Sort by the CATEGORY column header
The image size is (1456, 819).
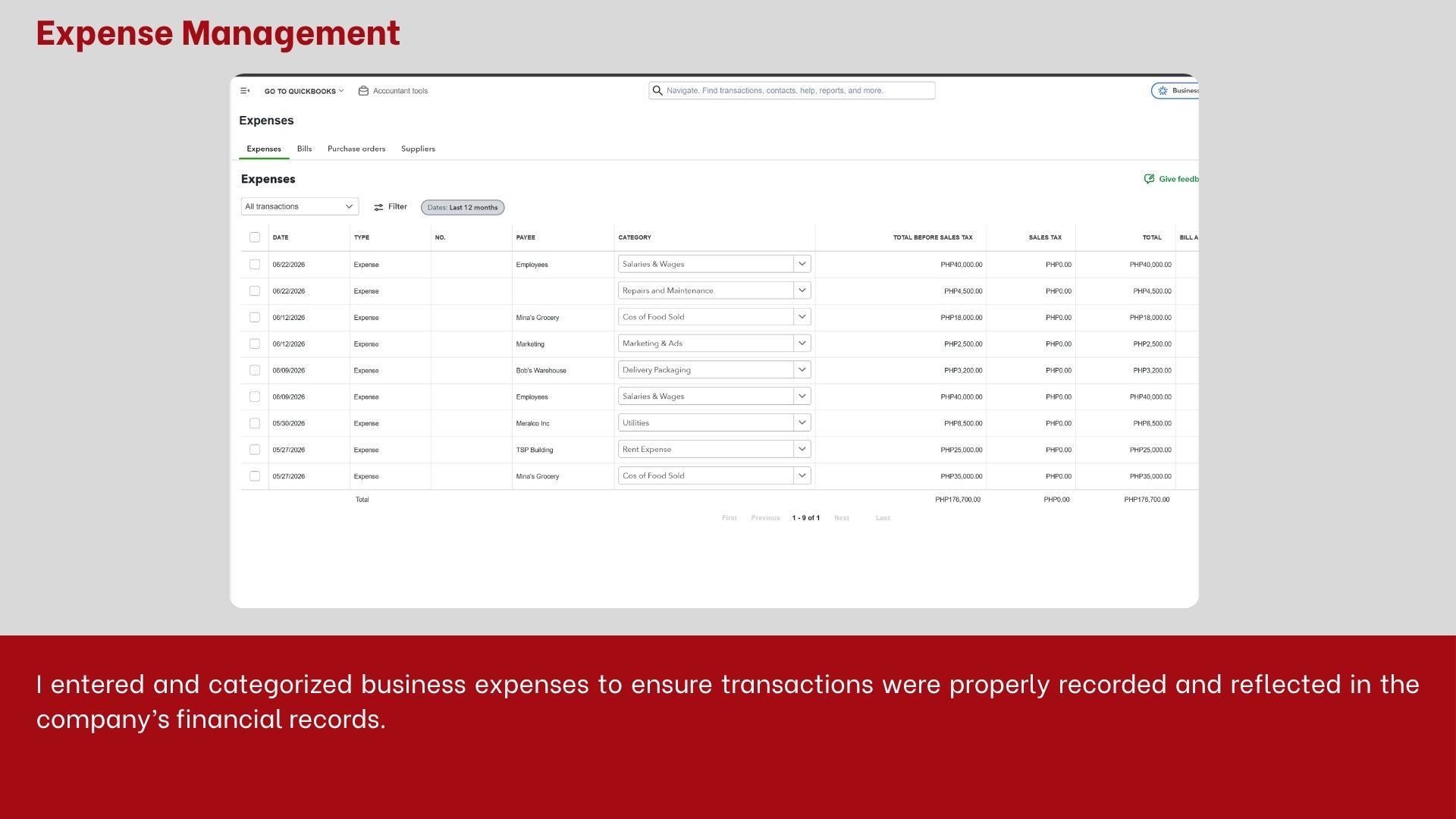pos(635,237)
